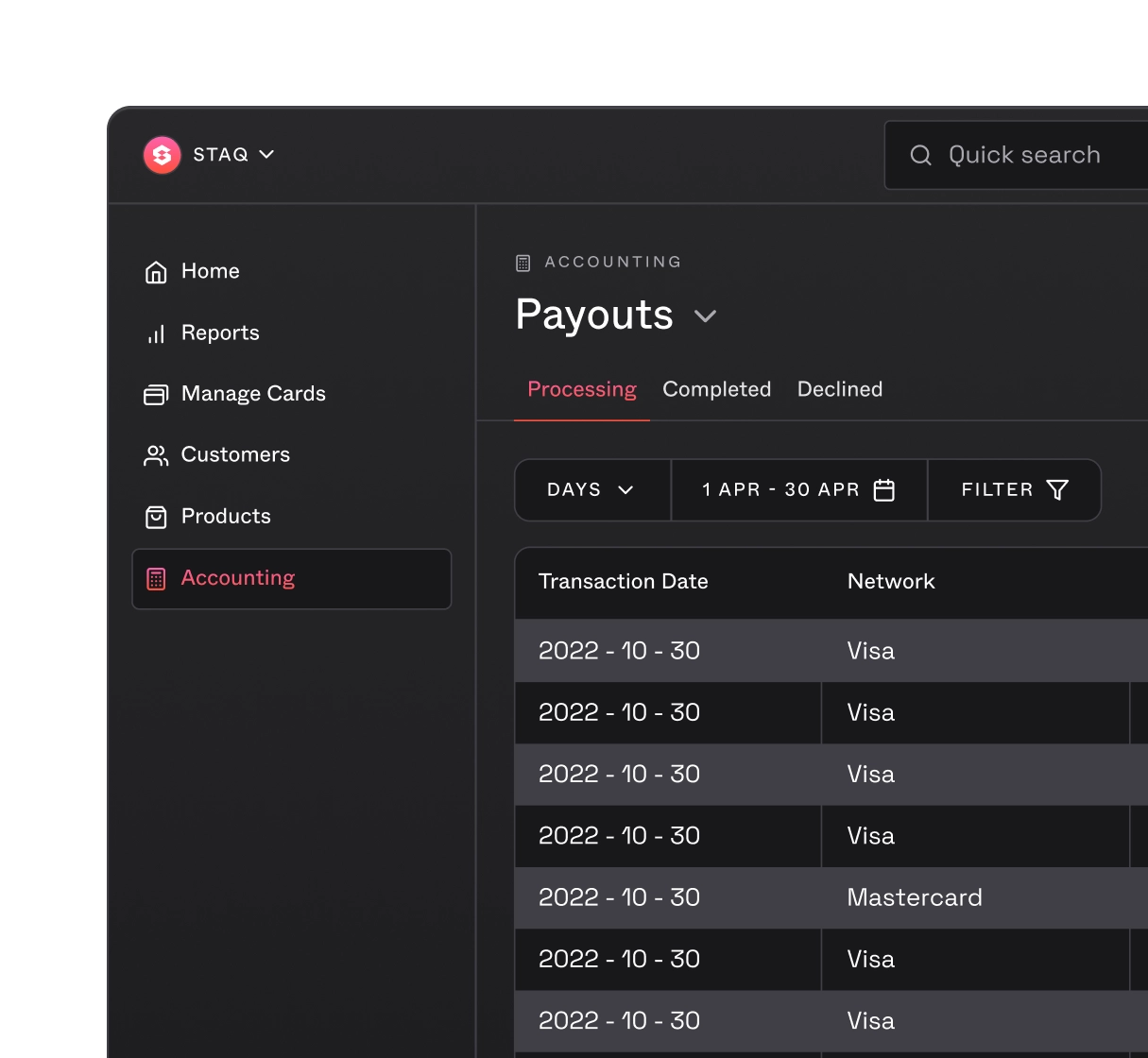Click the Manage Cards card icon
The width and height of the screenshot is (1148, 1058).
pos(156,394)
